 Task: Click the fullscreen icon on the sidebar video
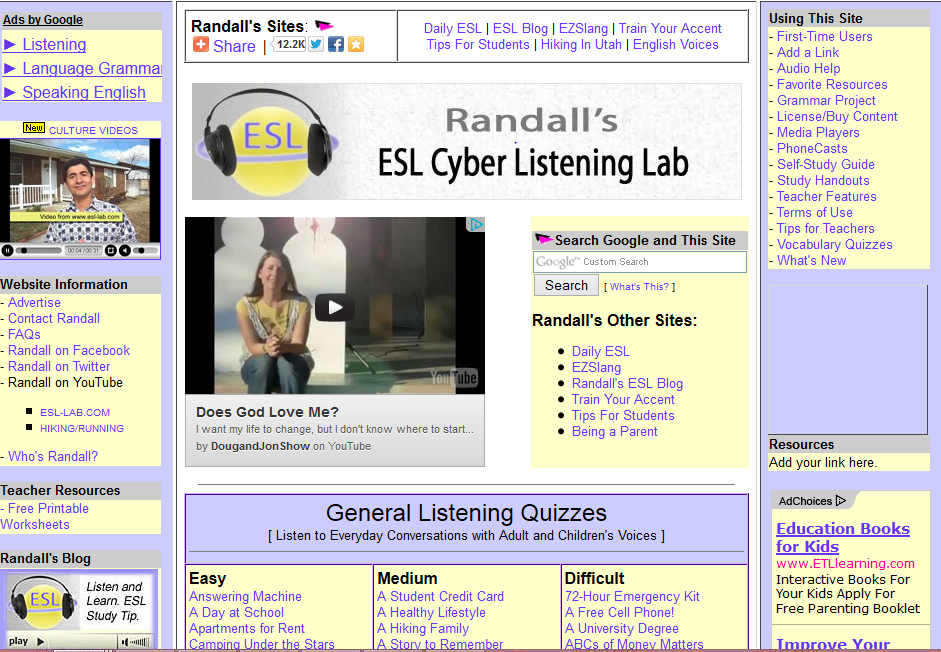[111, 250]
